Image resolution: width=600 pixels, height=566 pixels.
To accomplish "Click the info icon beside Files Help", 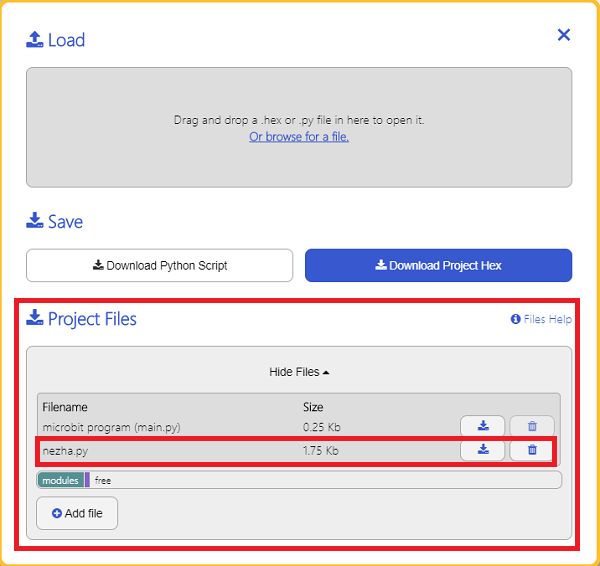I will 515,319.
